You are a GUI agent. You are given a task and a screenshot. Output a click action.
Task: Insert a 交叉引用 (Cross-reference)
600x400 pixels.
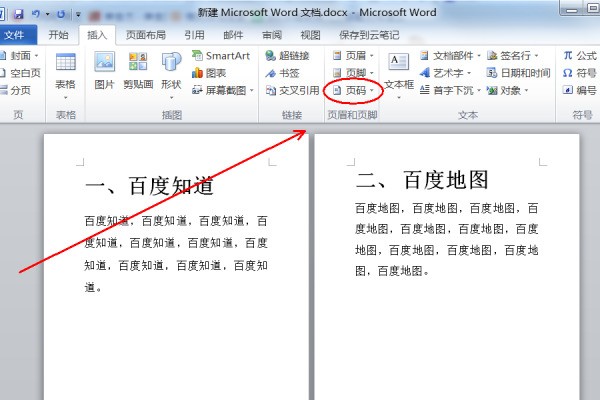pos(292,90)
